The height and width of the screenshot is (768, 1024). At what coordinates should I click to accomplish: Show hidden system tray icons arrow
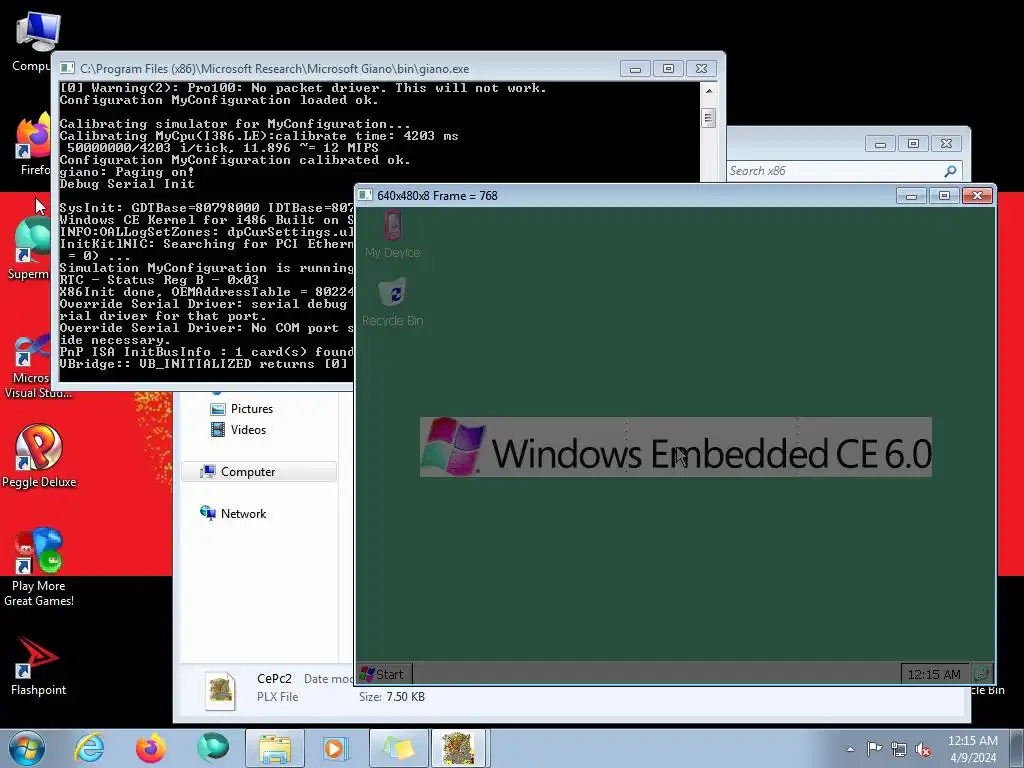[850, 749]
